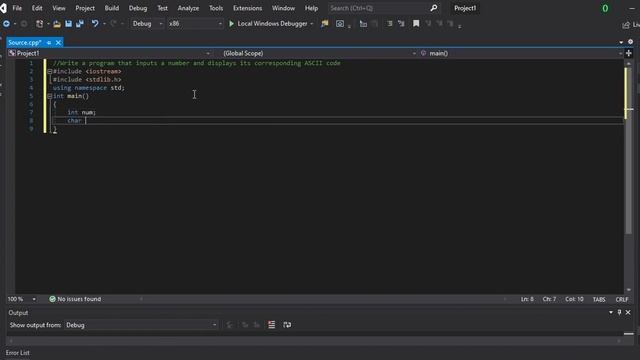Open the Edit menu

point(37,8)
